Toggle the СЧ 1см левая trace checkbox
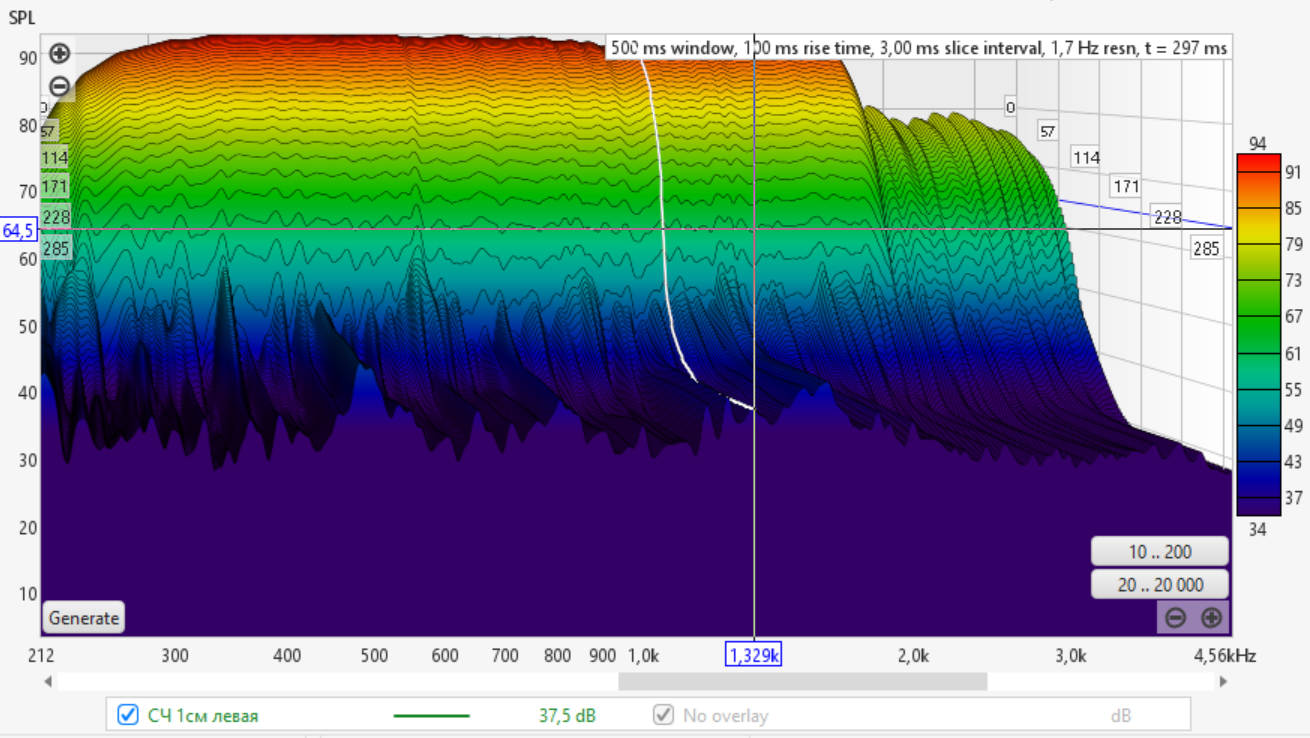1310x738 pixels. coord(128,715)
